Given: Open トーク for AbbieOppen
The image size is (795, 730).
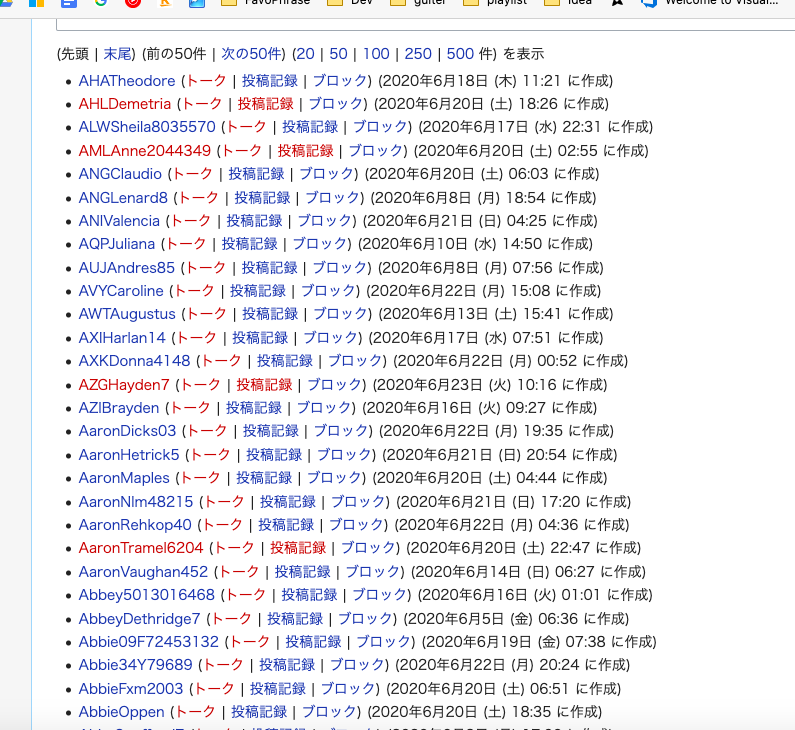Looking at the screenshot, I should [x=195, y=712].
